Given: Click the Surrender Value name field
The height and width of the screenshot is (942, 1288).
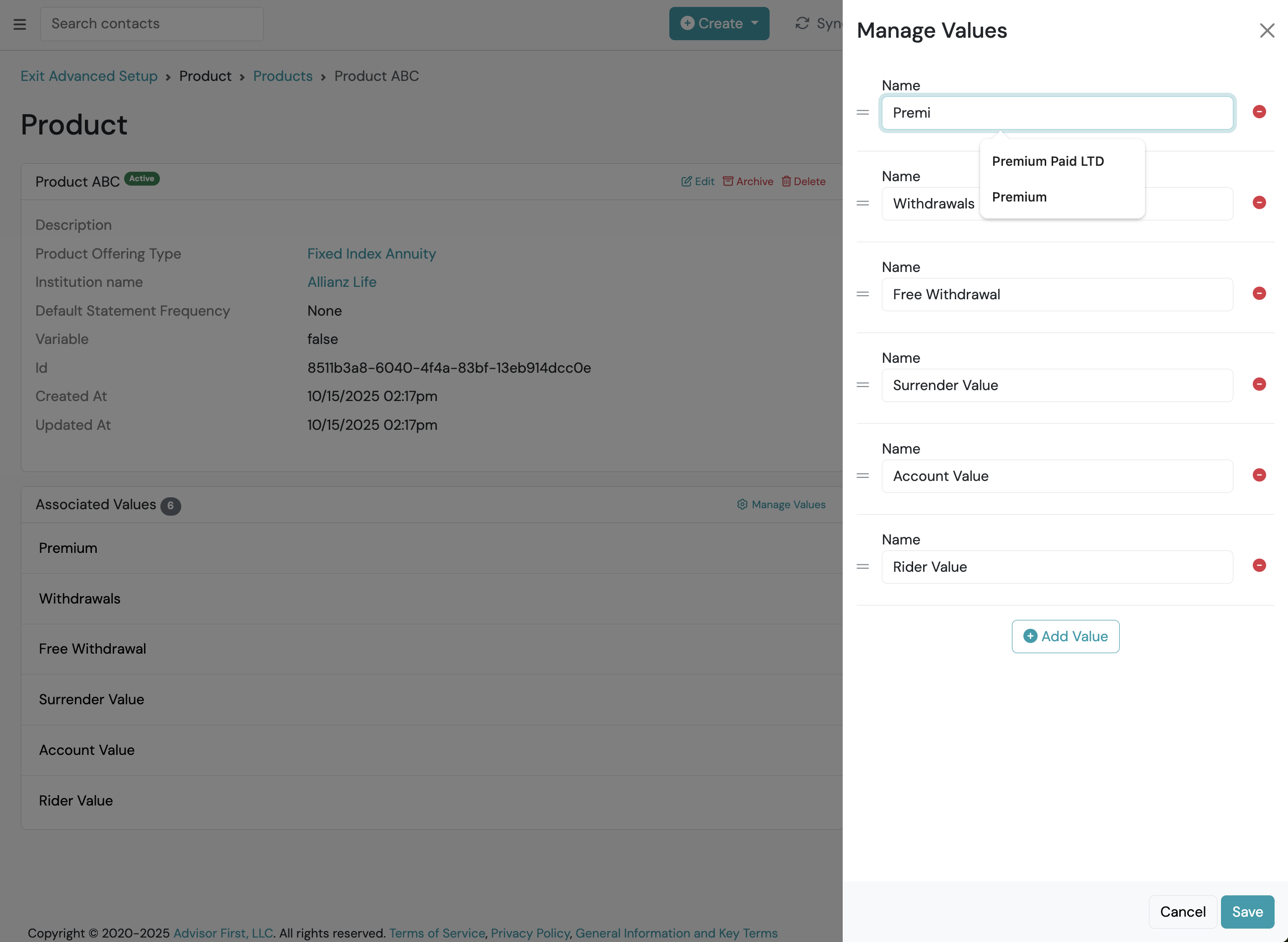Looking at the screenshot, I should (1057, 386).
